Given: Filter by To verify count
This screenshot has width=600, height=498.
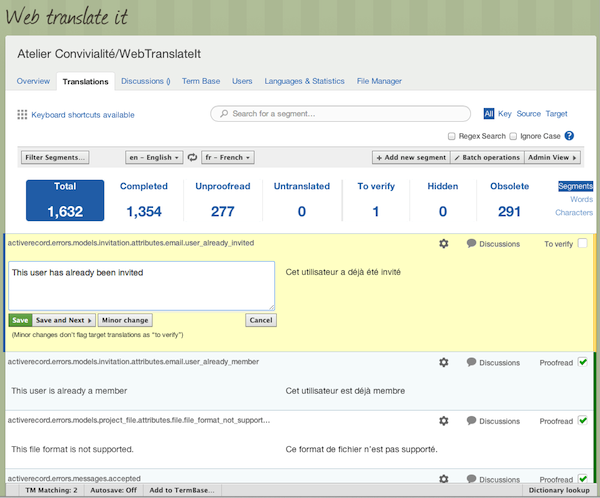Looking at the screenshot, I should point(376,200).
